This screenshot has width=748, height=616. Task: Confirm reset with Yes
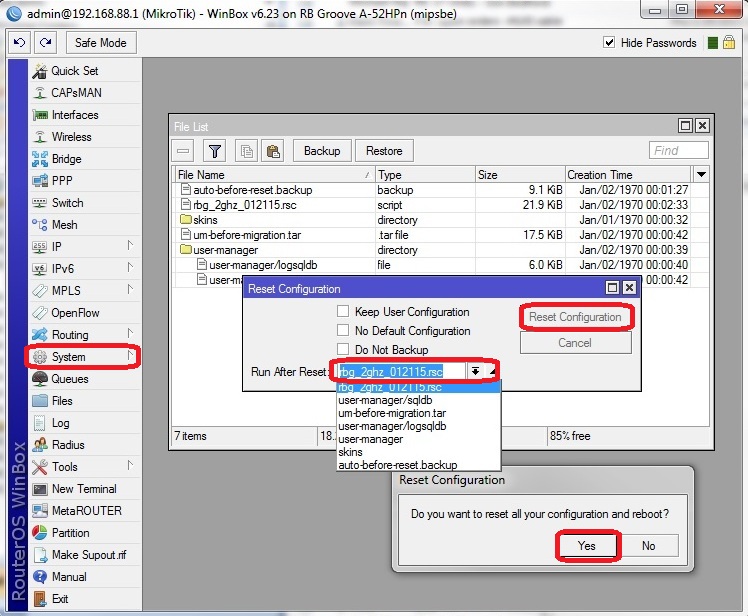(x=586, y=546)
